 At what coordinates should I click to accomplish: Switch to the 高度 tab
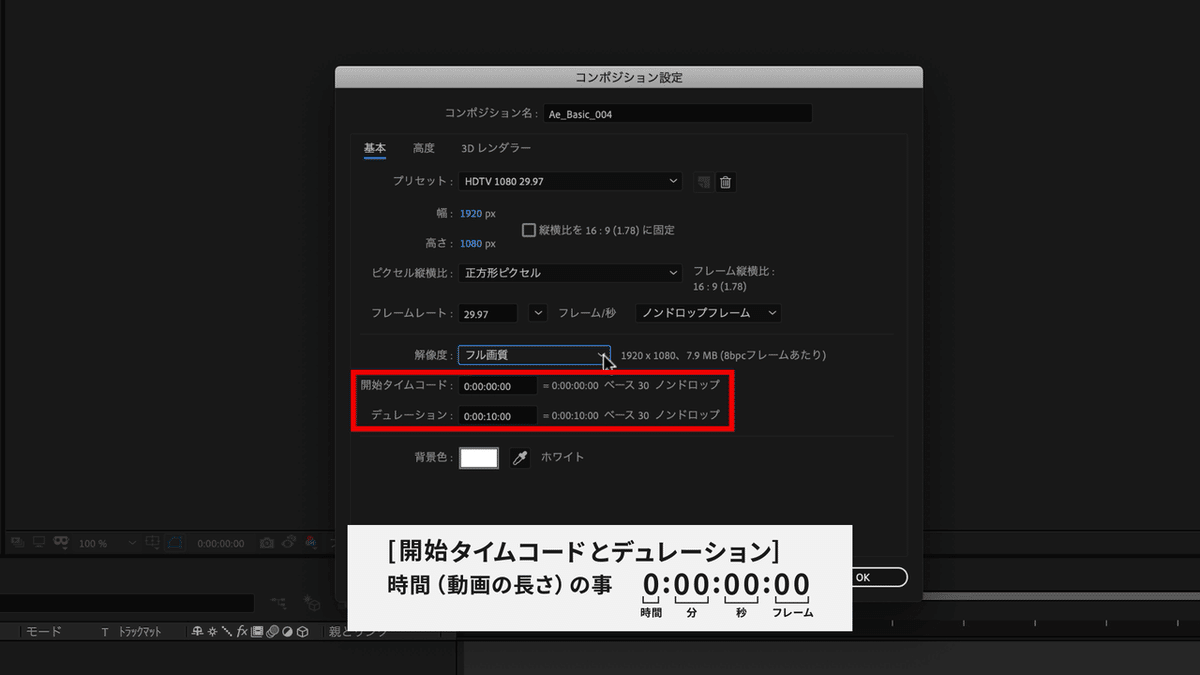[x=423, y=147]
